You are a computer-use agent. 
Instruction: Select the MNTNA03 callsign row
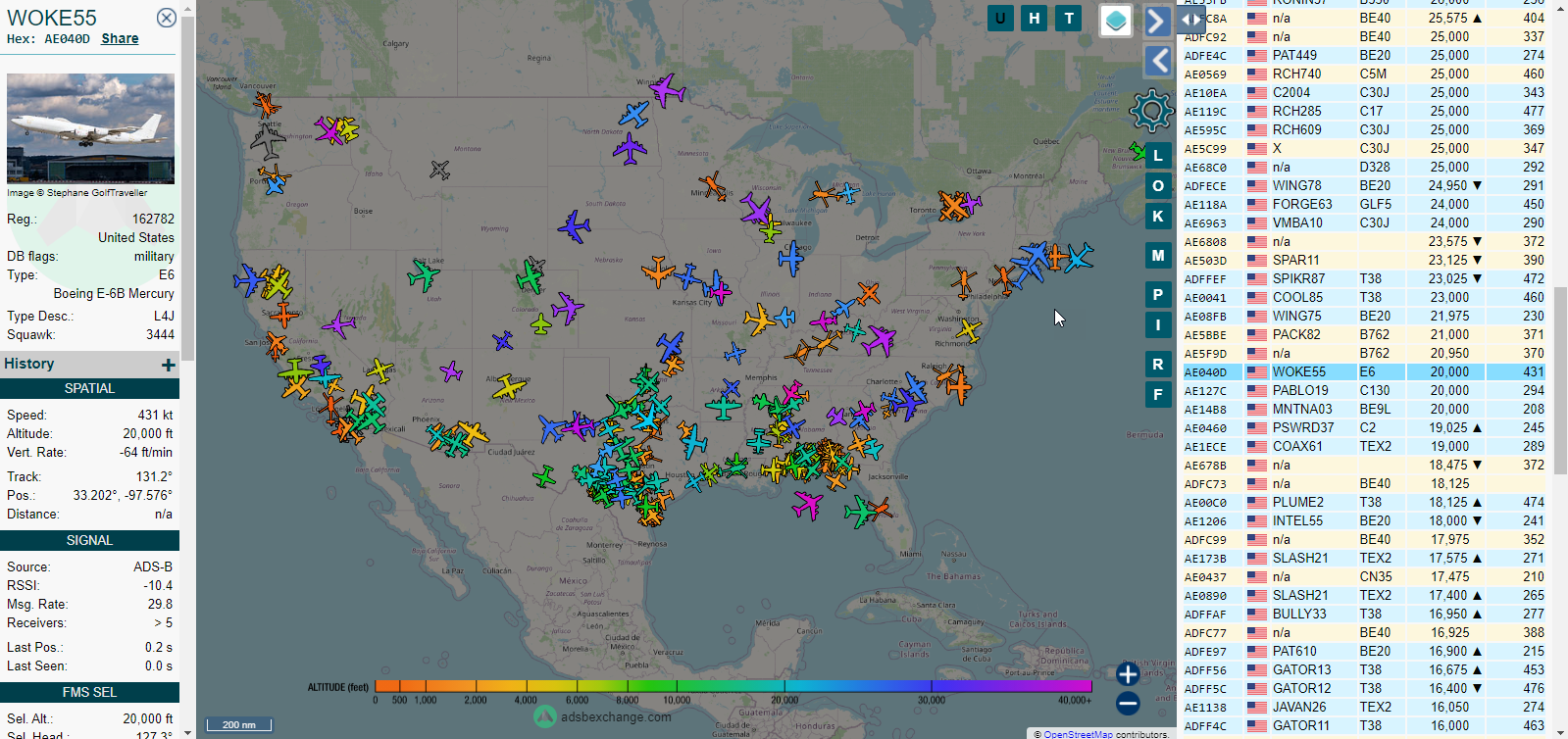pos(1364,410)
